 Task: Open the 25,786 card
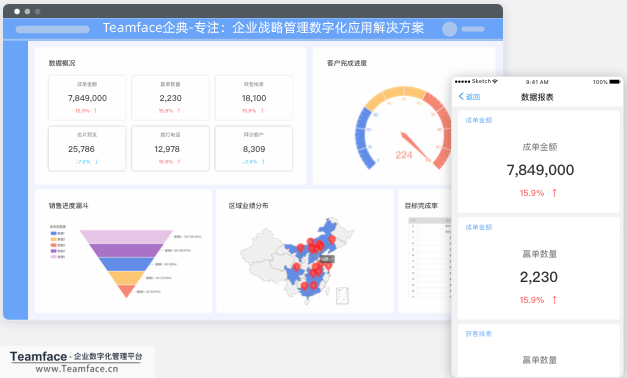pos(87,148)
